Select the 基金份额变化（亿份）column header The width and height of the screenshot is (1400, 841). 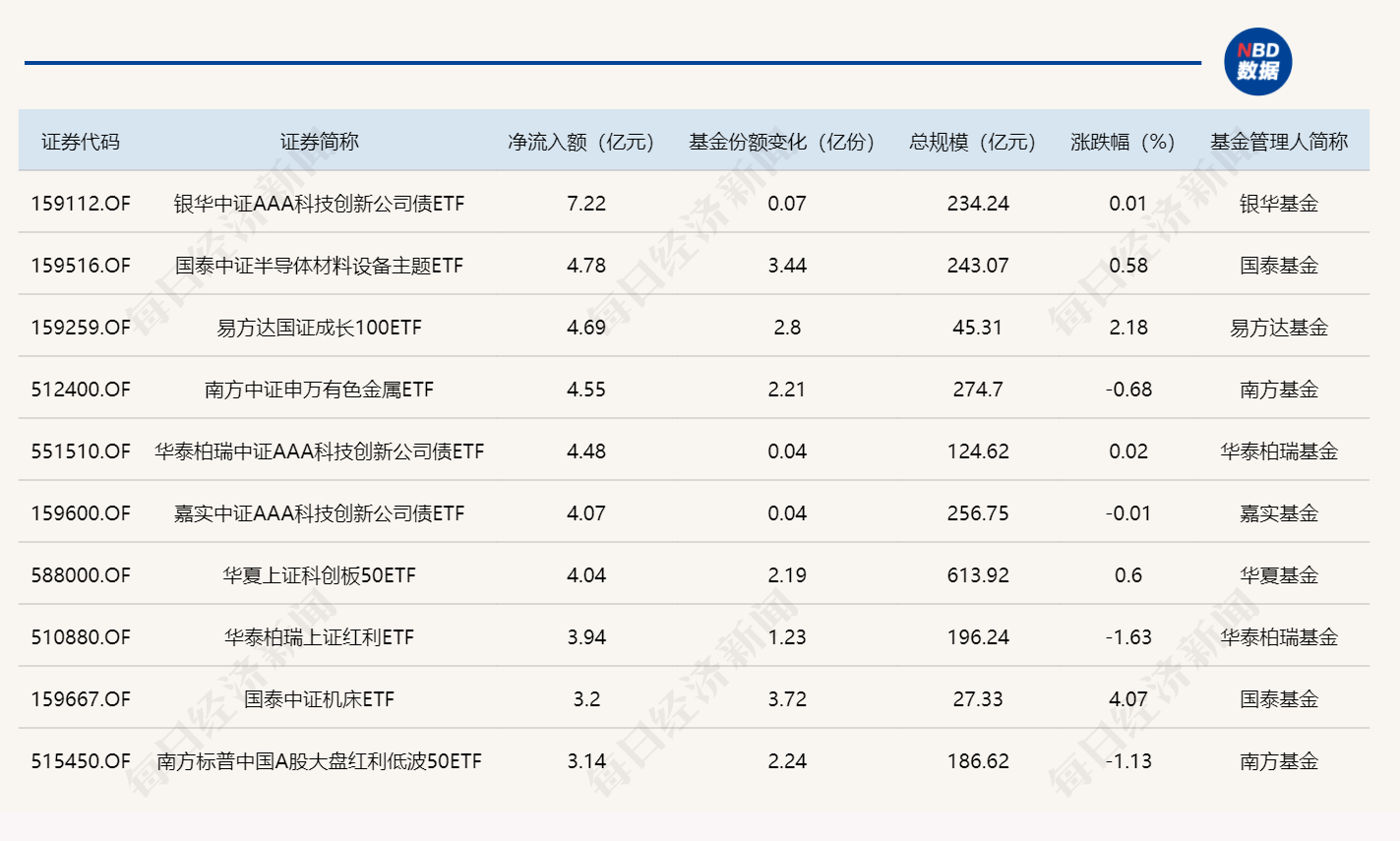point(782,142)
